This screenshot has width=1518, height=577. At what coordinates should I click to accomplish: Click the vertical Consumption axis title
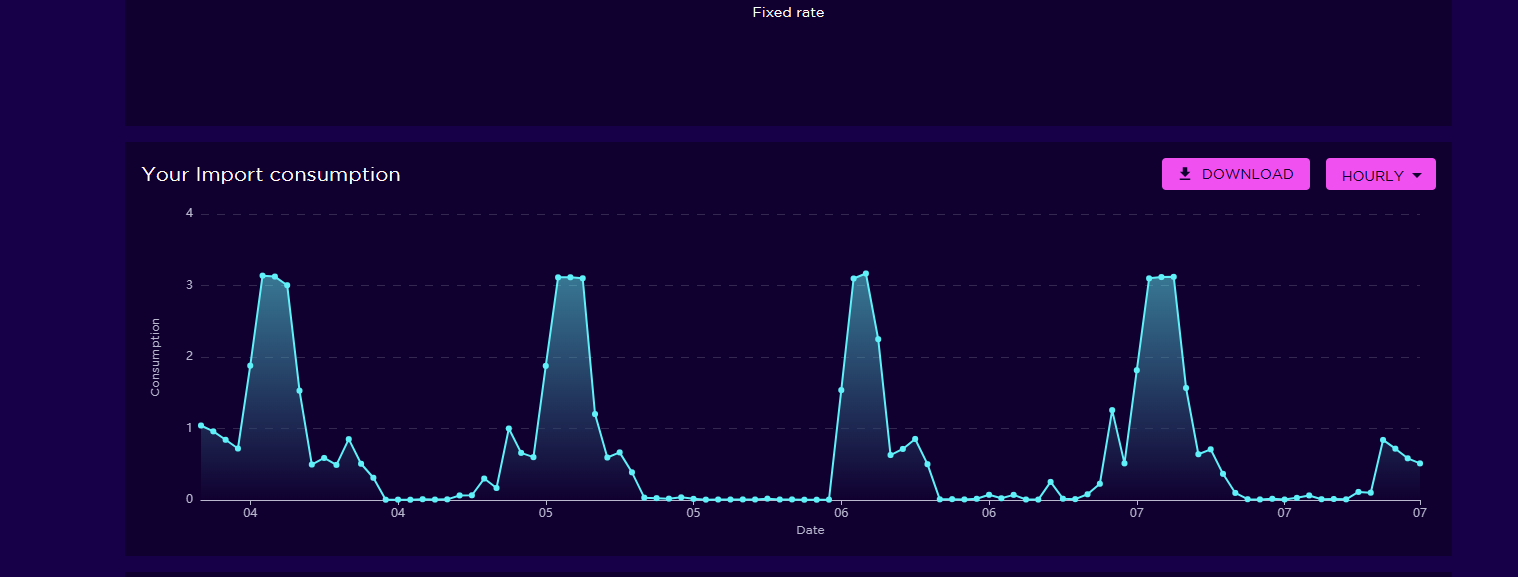point(155,357)
